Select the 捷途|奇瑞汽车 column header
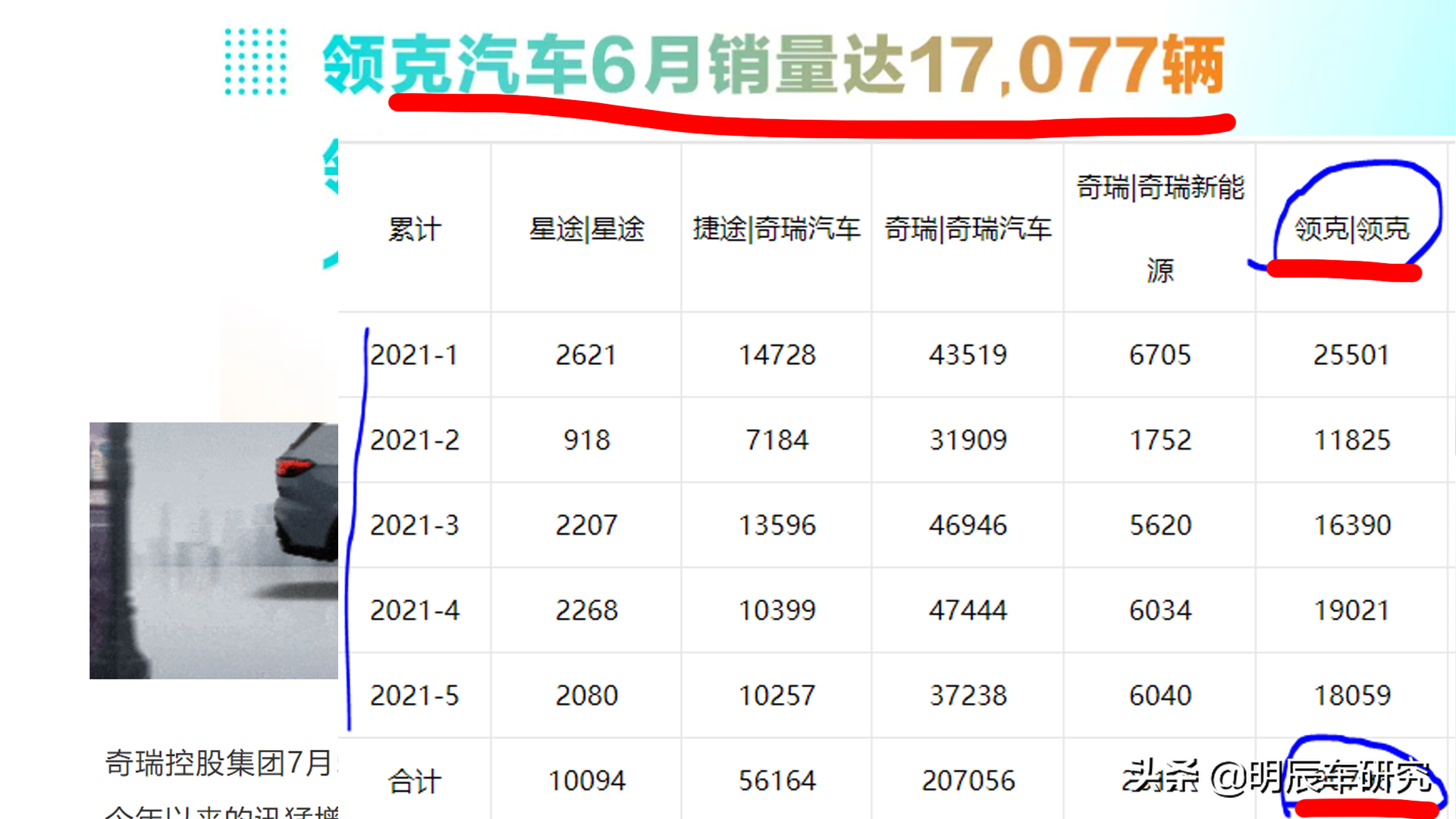Viewport: 1456px width, 819px height. click(777, 229)
